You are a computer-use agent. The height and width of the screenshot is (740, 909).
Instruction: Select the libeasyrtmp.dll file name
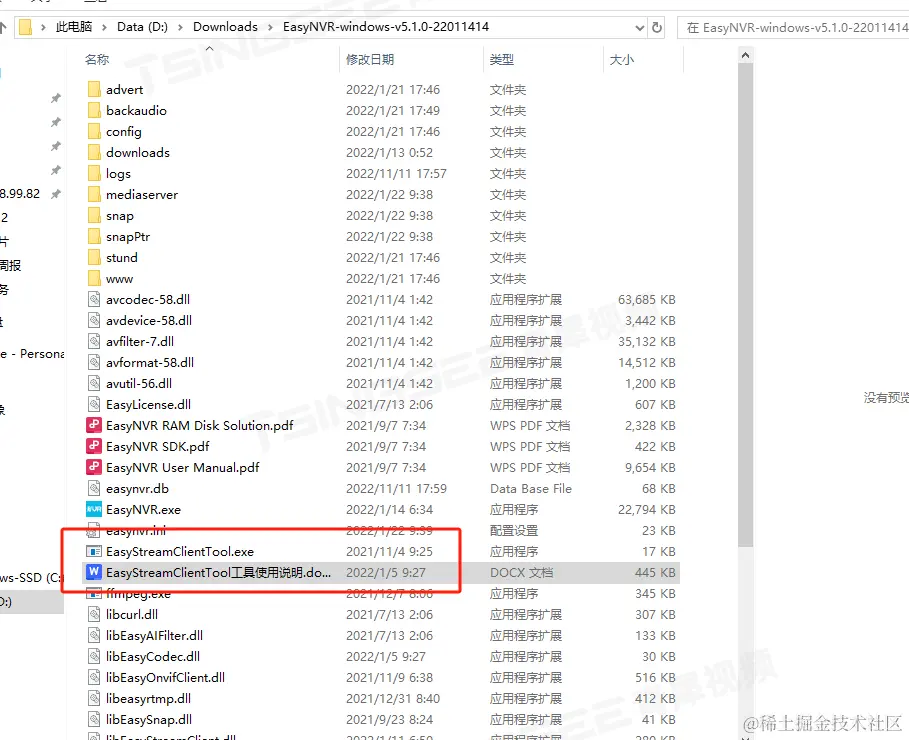[148, 698]
